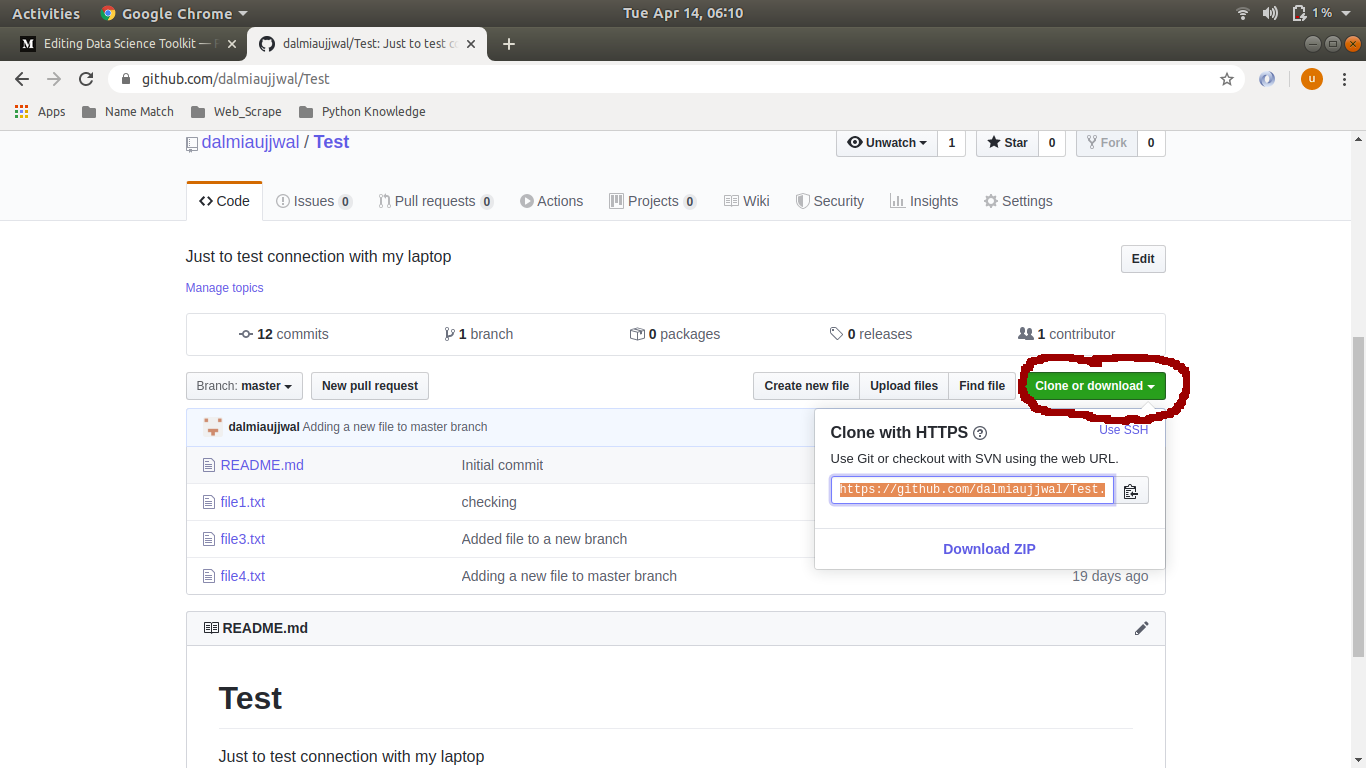Viewport: 1366px width, 768px height.
Task: Open the Test repository name link
Action: tap(331, 142)
